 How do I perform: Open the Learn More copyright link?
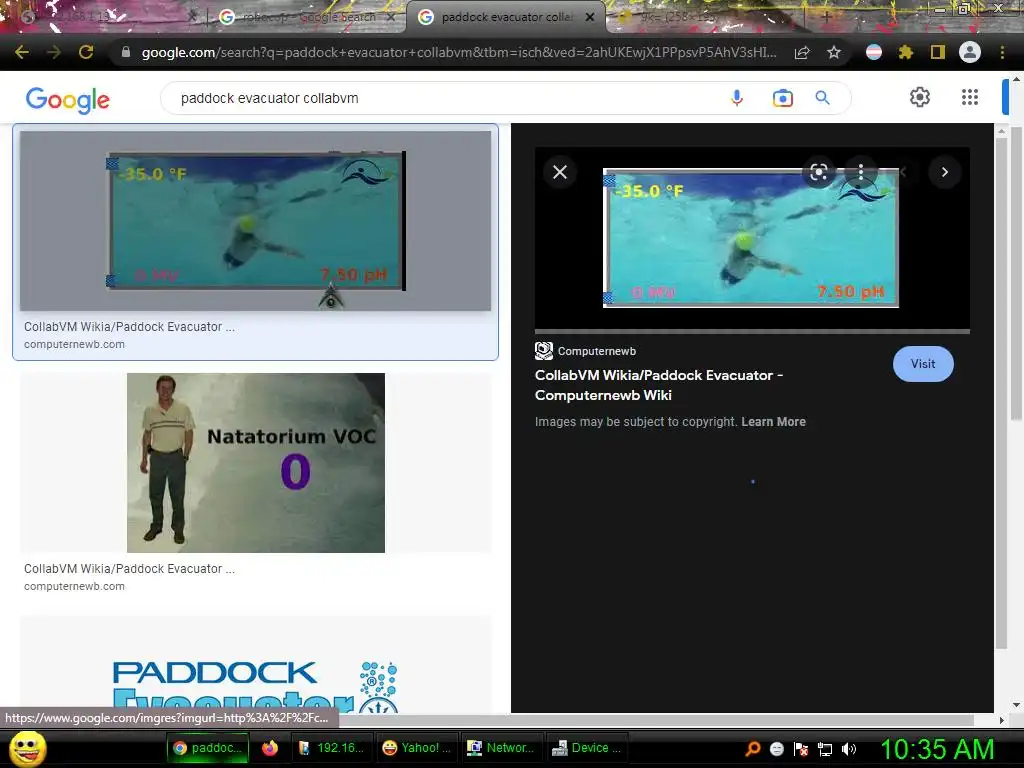[773, 422]
